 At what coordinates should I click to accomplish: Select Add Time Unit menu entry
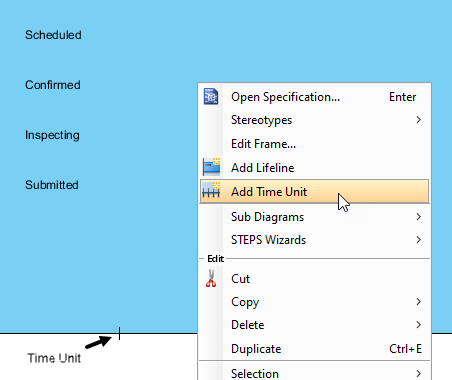coord(314,192)
